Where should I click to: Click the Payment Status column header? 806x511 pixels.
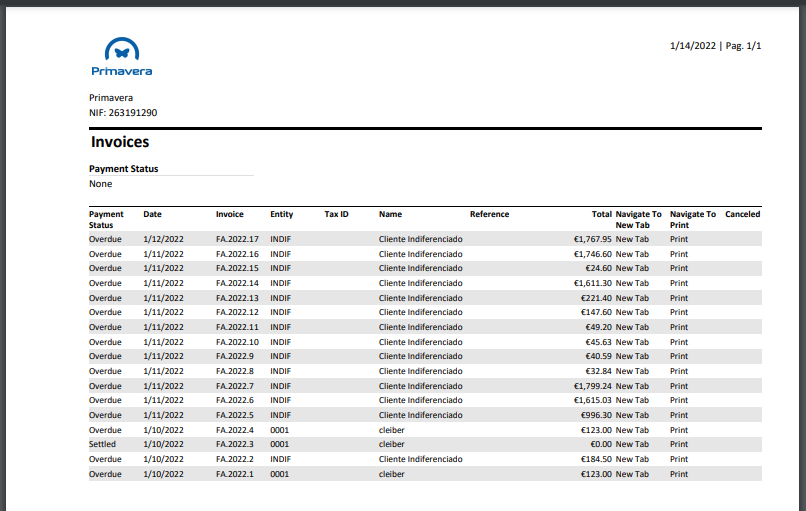pyautogui.click(x=106, y=220)
